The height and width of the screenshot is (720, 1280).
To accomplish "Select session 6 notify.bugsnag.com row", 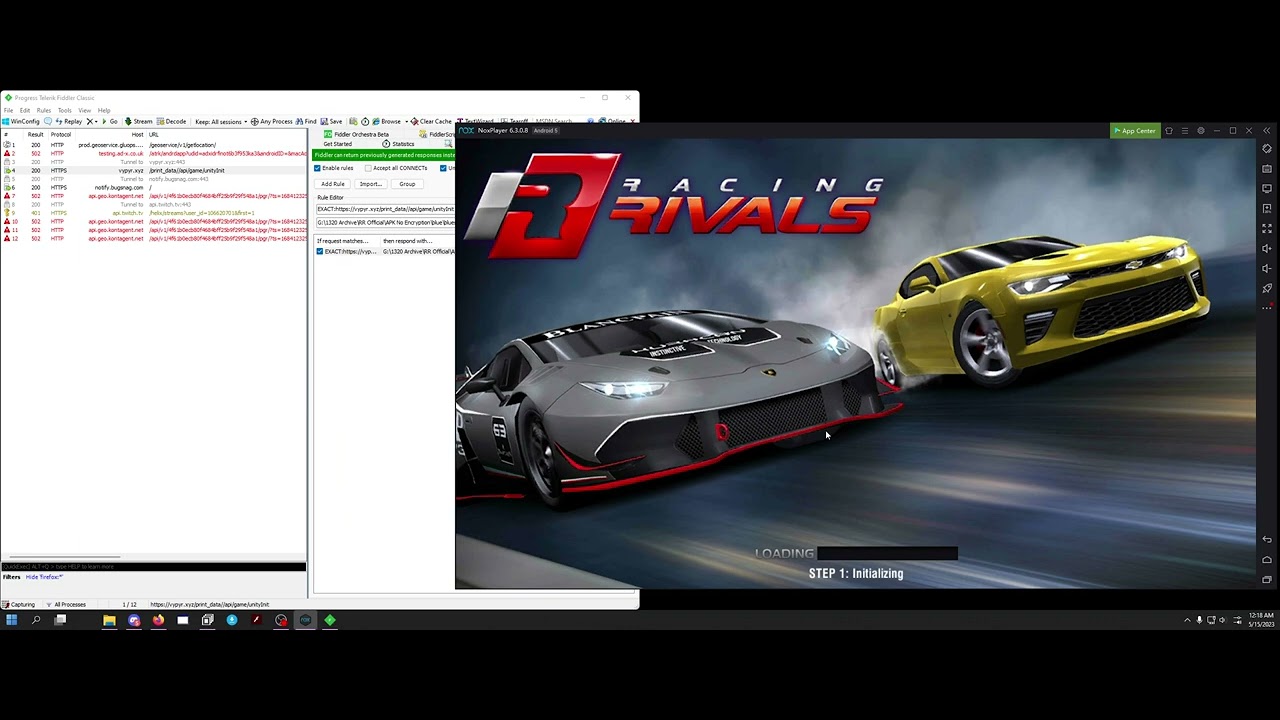I will tap(154, 187).
